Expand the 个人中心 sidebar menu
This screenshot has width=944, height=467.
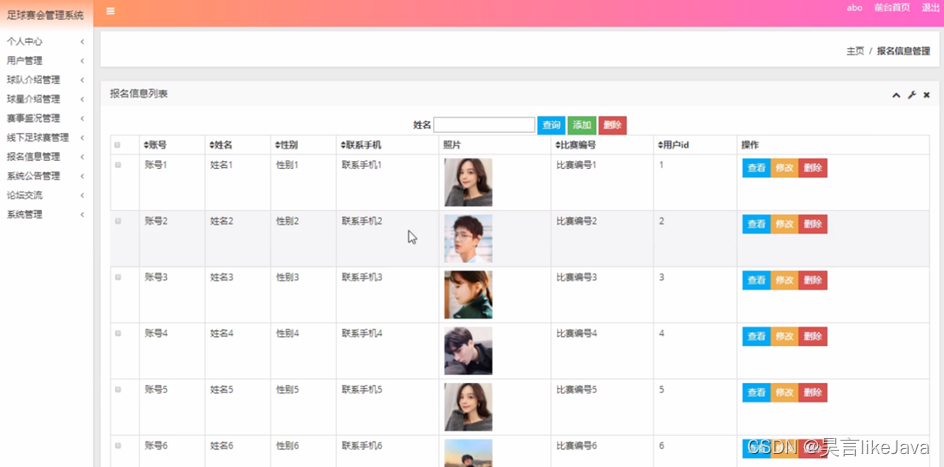(x=46, y=42)
